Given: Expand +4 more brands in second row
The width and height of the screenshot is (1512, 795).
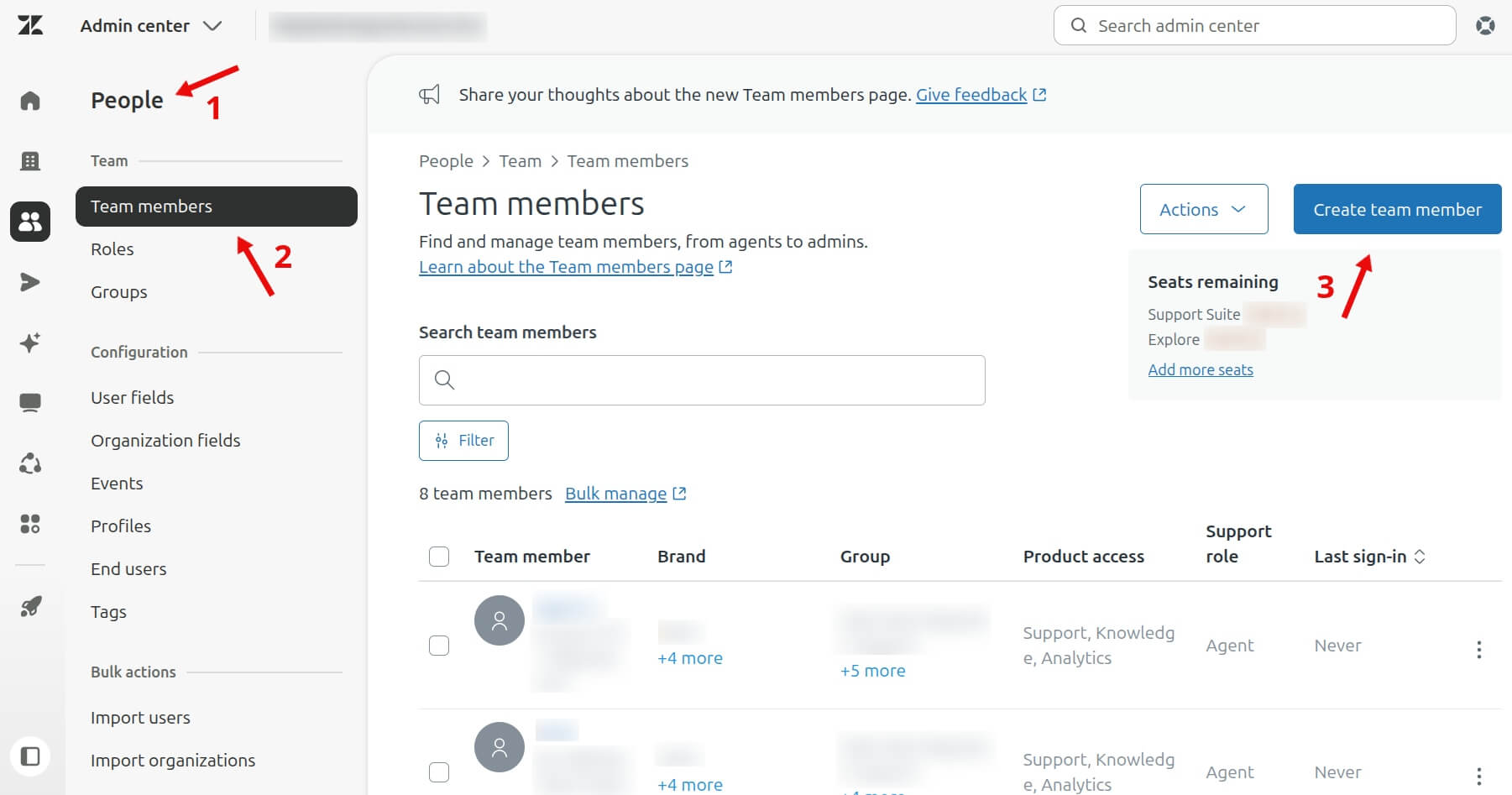Looking at the screenshot, I should coord(690,785).
